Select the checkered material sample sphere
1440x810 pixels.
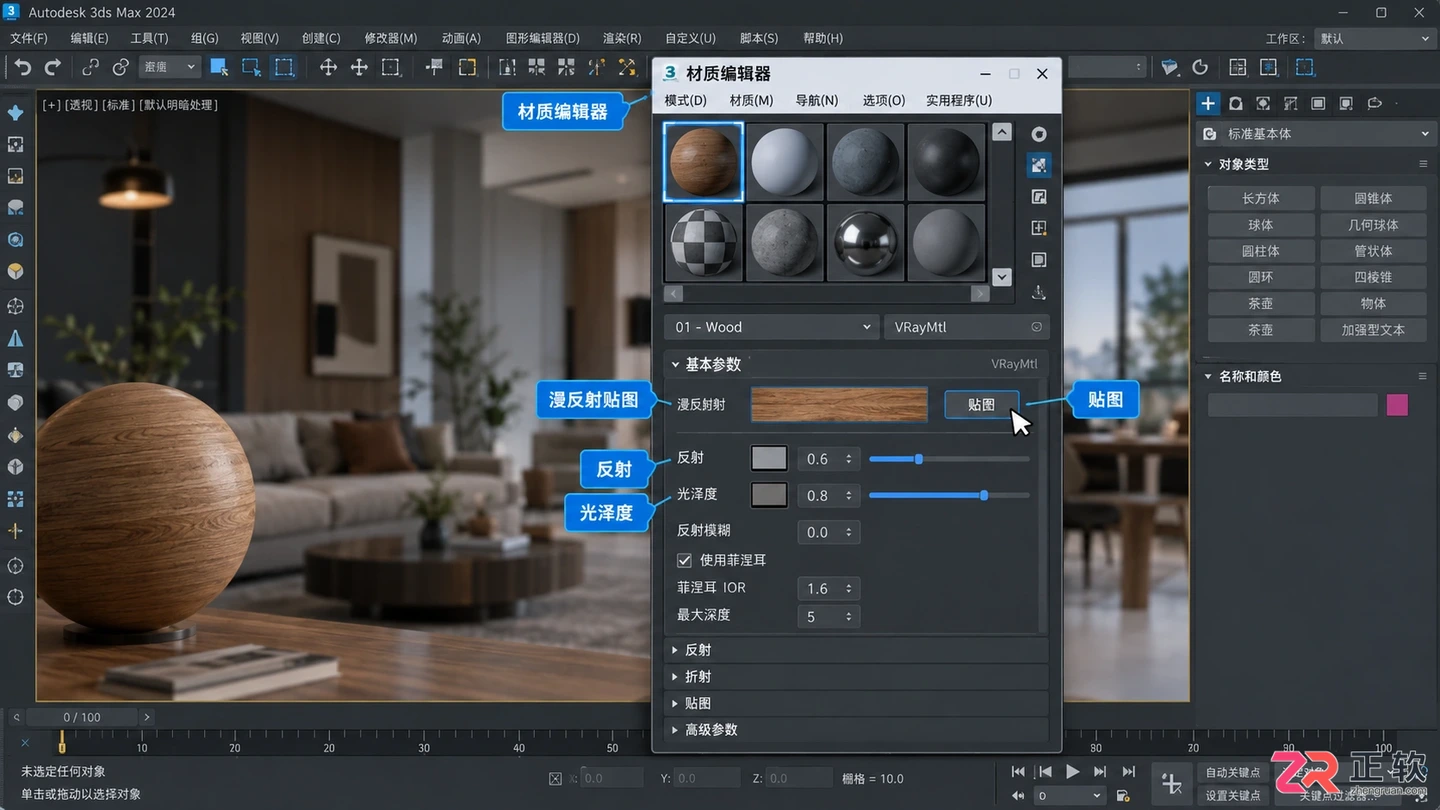(x=703, y=243)
